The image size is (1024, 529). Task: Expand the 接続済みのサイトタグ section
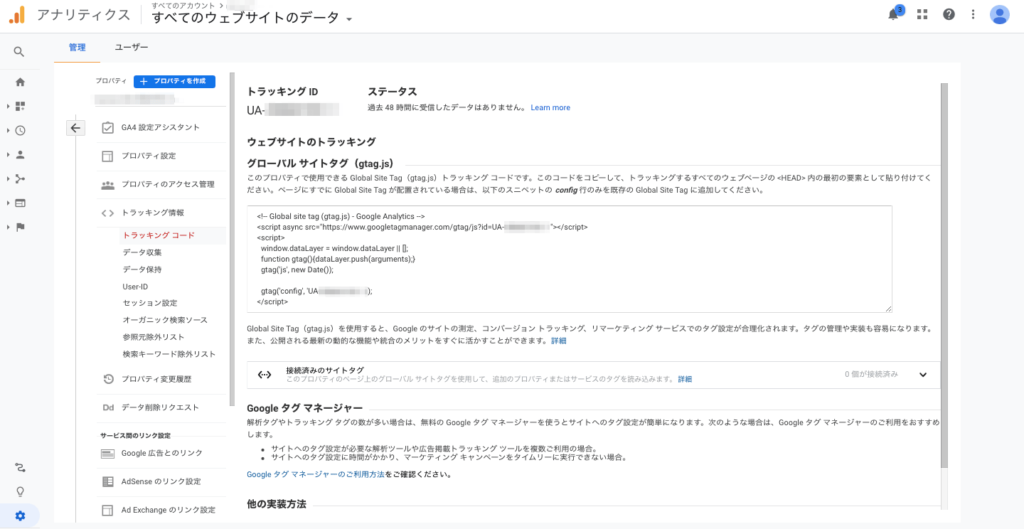click(x=922, y=374)
